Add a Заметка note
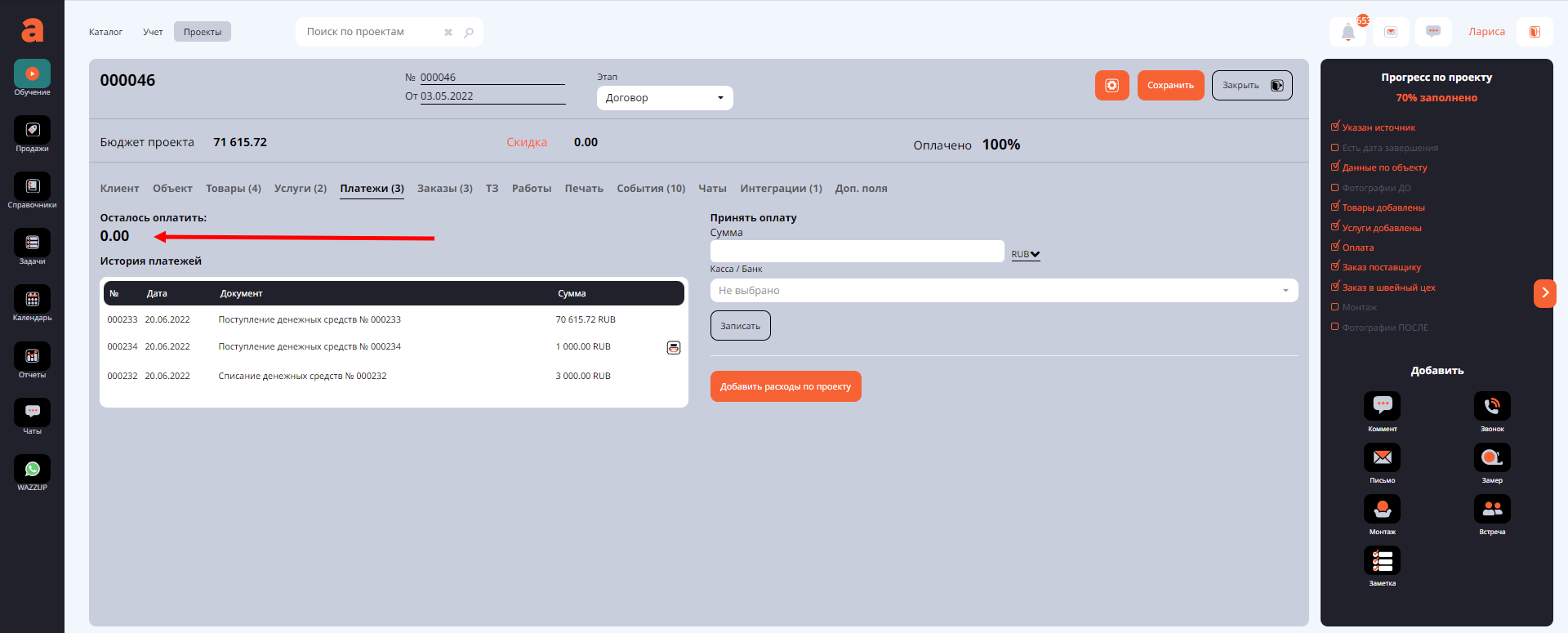The image size is (1568, 633). point(1382,561)
